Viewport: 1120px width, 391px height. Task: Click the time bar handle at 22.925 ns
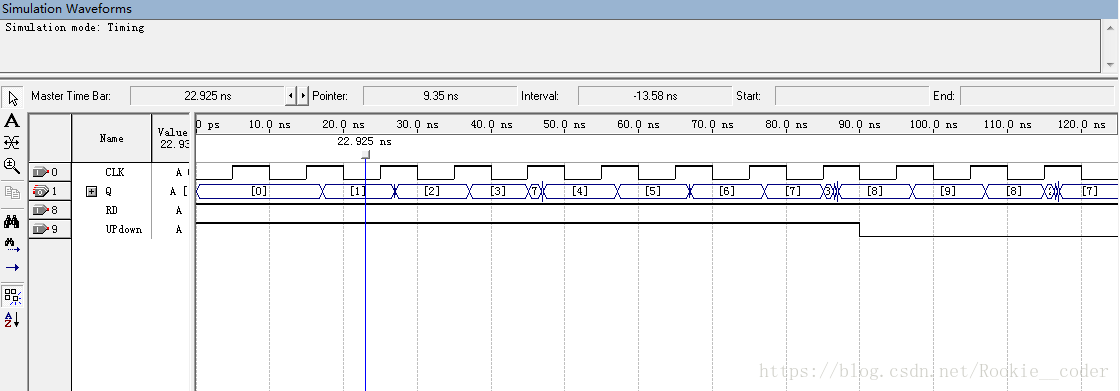click(x=366, y=154)
